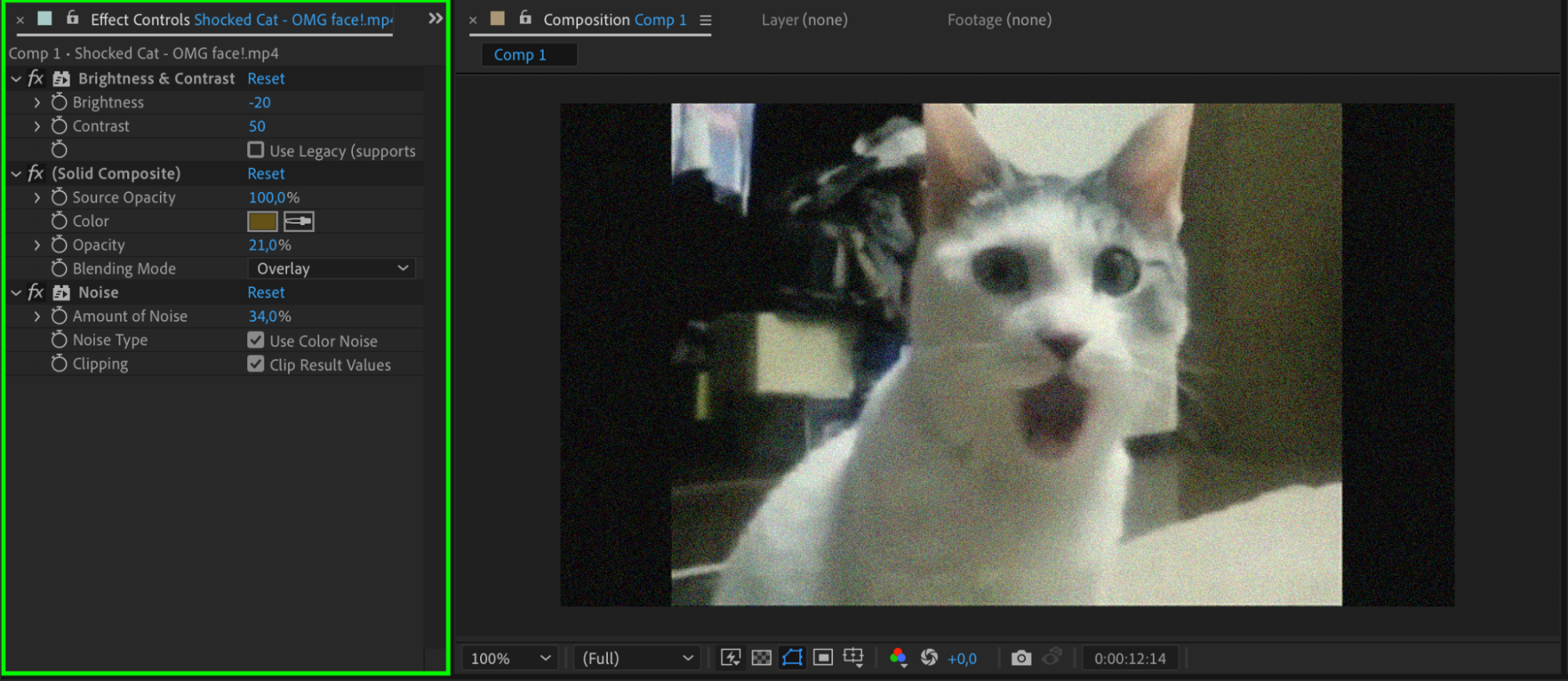
Task: Disable the Brightness & Contrast fx switch
Action: click(x=35, y=78)
